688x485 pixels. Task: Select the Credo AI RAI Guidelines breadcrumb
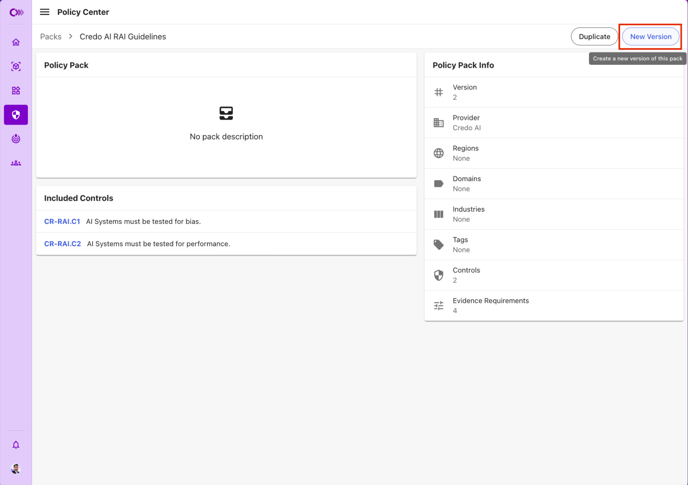(123, 36)
